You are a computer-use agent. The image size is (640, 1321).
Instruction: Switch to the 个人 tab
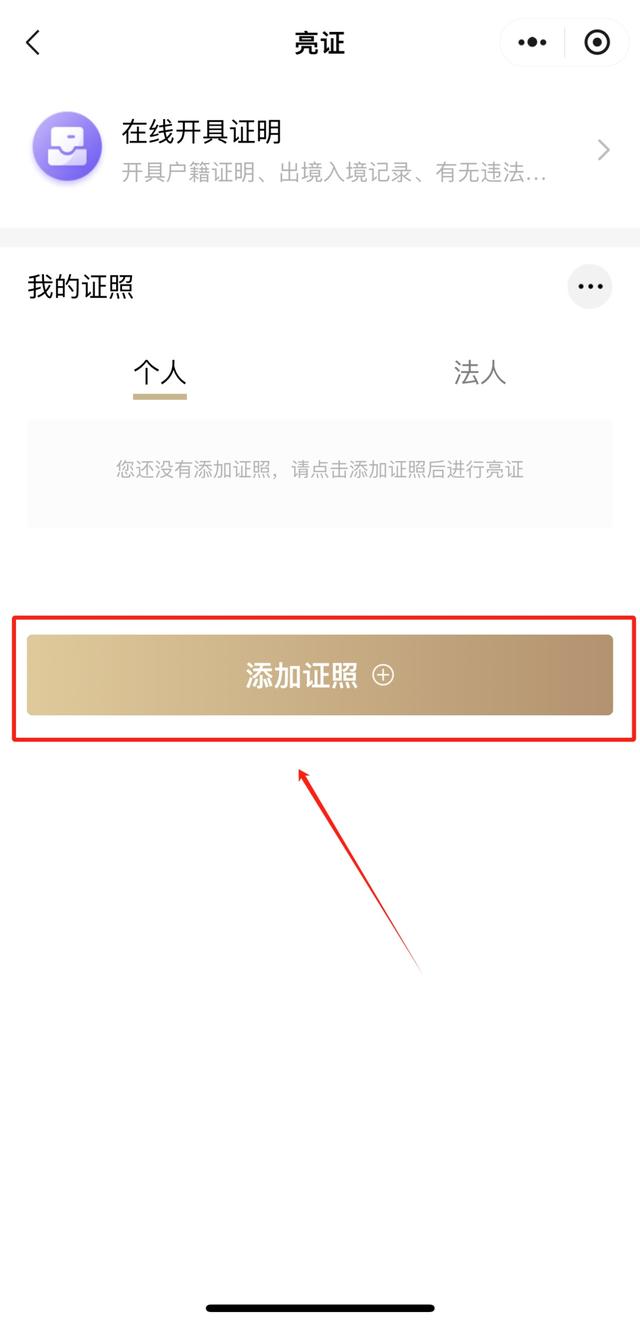pyautogui.click(x=160, y=373)
